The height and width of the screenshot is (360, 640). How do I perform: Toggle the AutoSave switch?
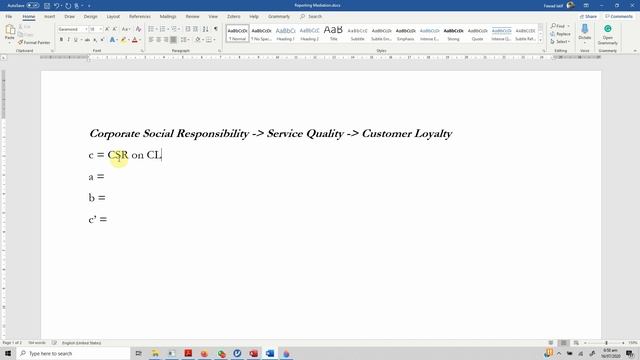point(33,6)
